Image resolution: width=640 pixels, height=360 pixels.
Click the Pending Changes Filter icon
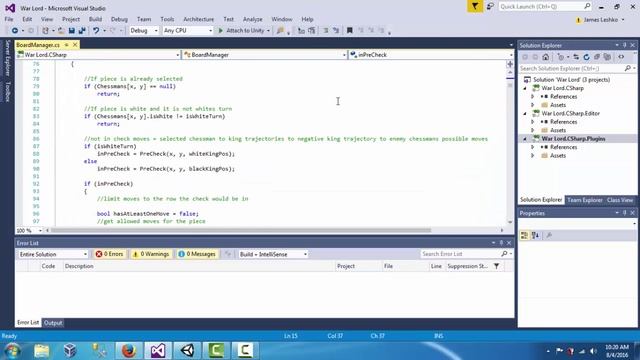click(x=561, y=57)
